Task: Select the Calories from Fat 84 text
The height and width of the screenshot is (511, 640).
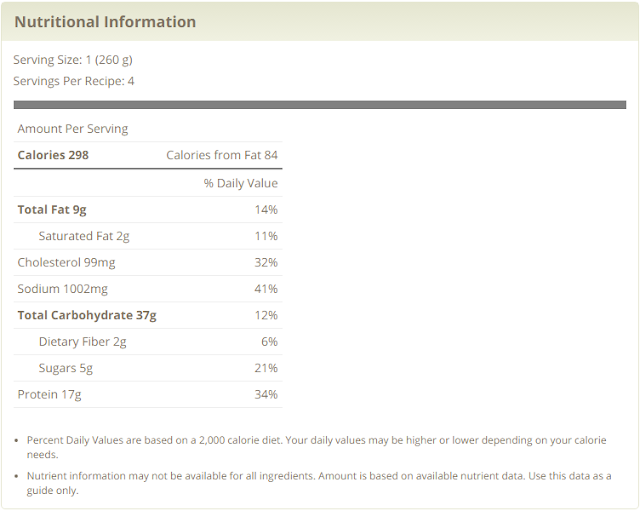Action: (222, 155)
